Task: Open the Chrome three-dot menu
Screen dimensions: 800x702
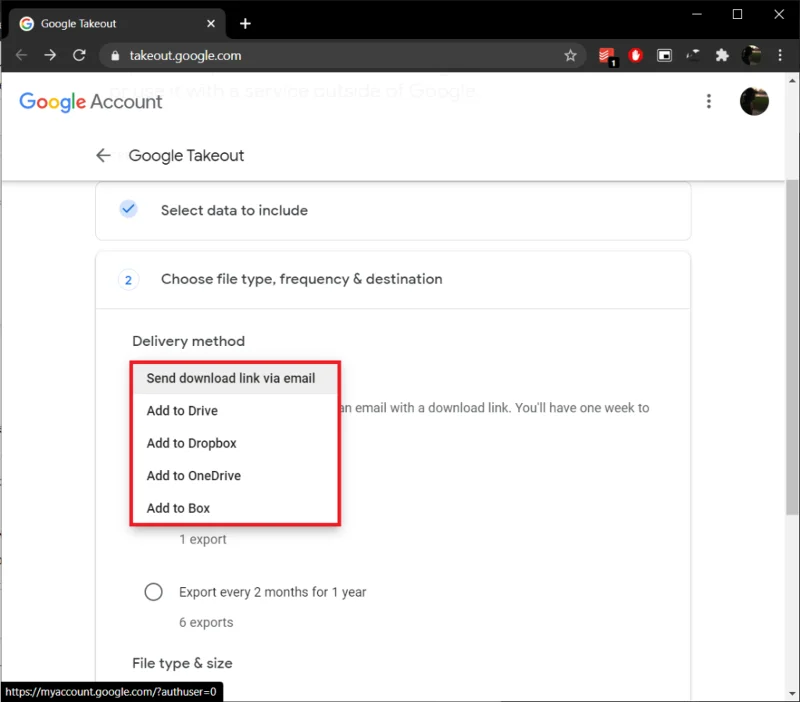Action: pyautogui.click(x=780, y=55)
